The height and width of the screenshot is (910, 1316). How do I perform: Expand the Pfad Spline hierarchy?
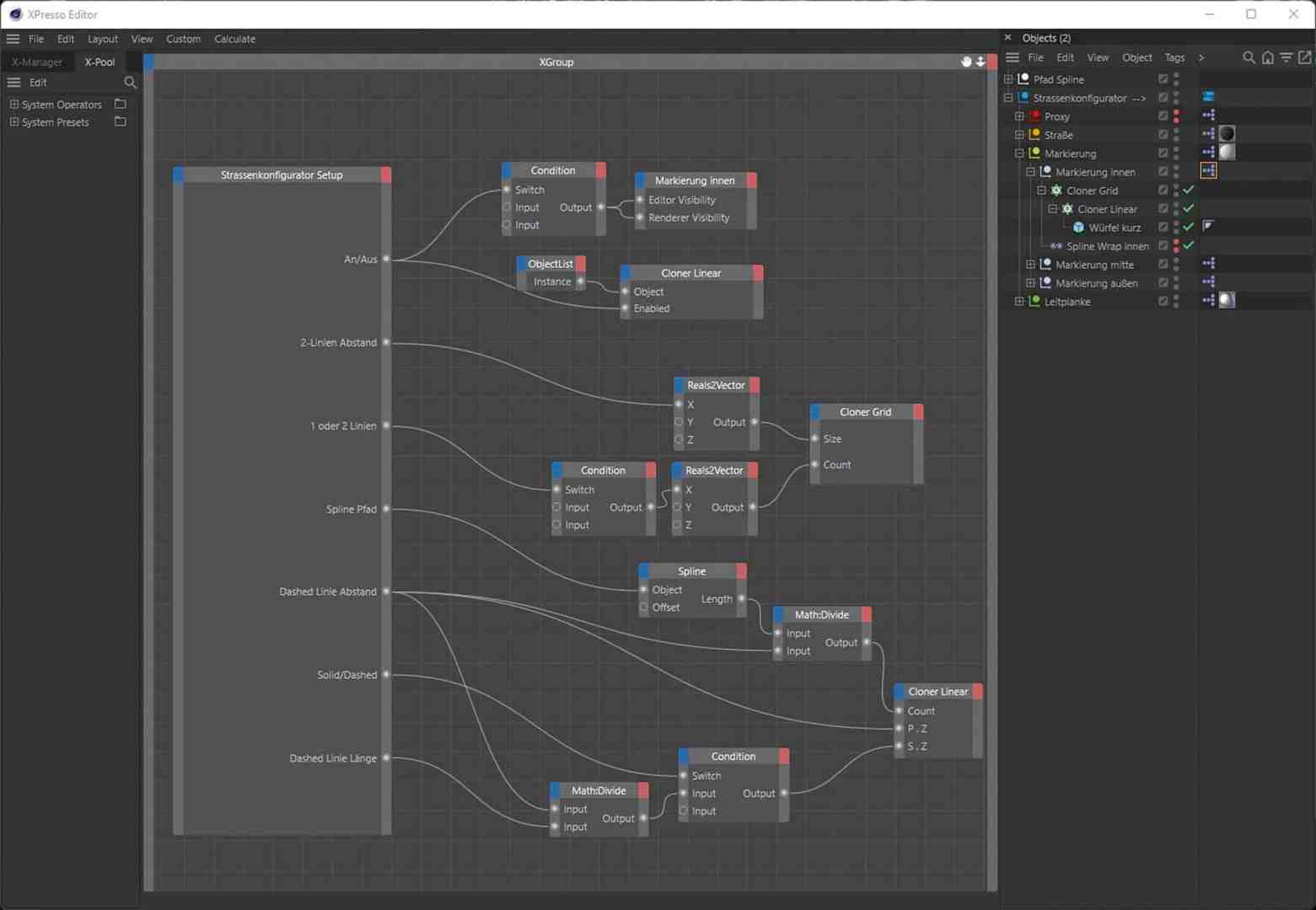[x=1007, y=78]
